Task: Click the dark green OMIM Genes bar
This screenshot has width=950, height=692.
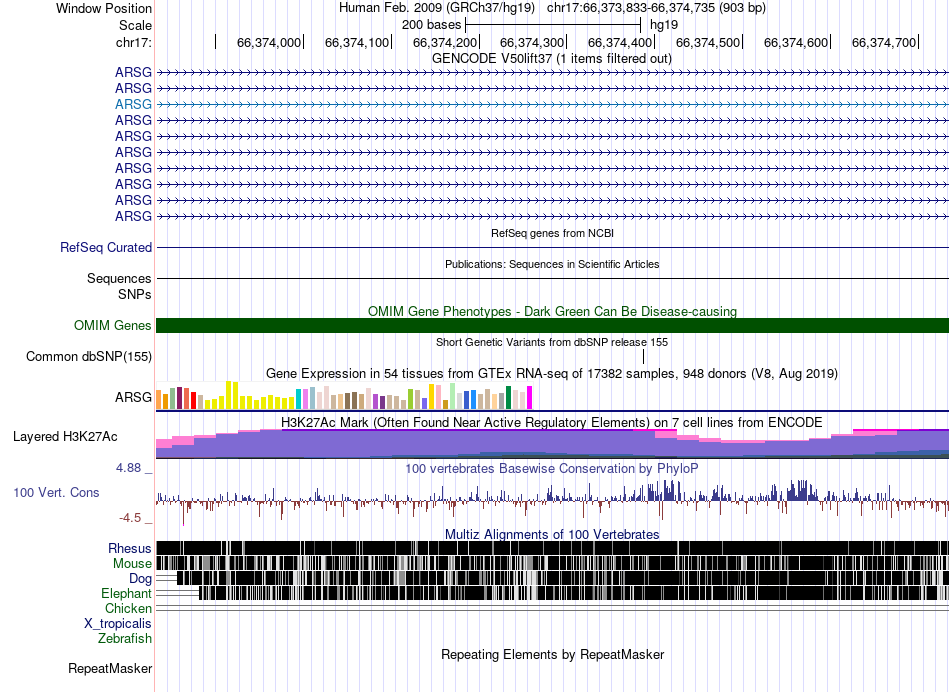Action: point(553,325)
